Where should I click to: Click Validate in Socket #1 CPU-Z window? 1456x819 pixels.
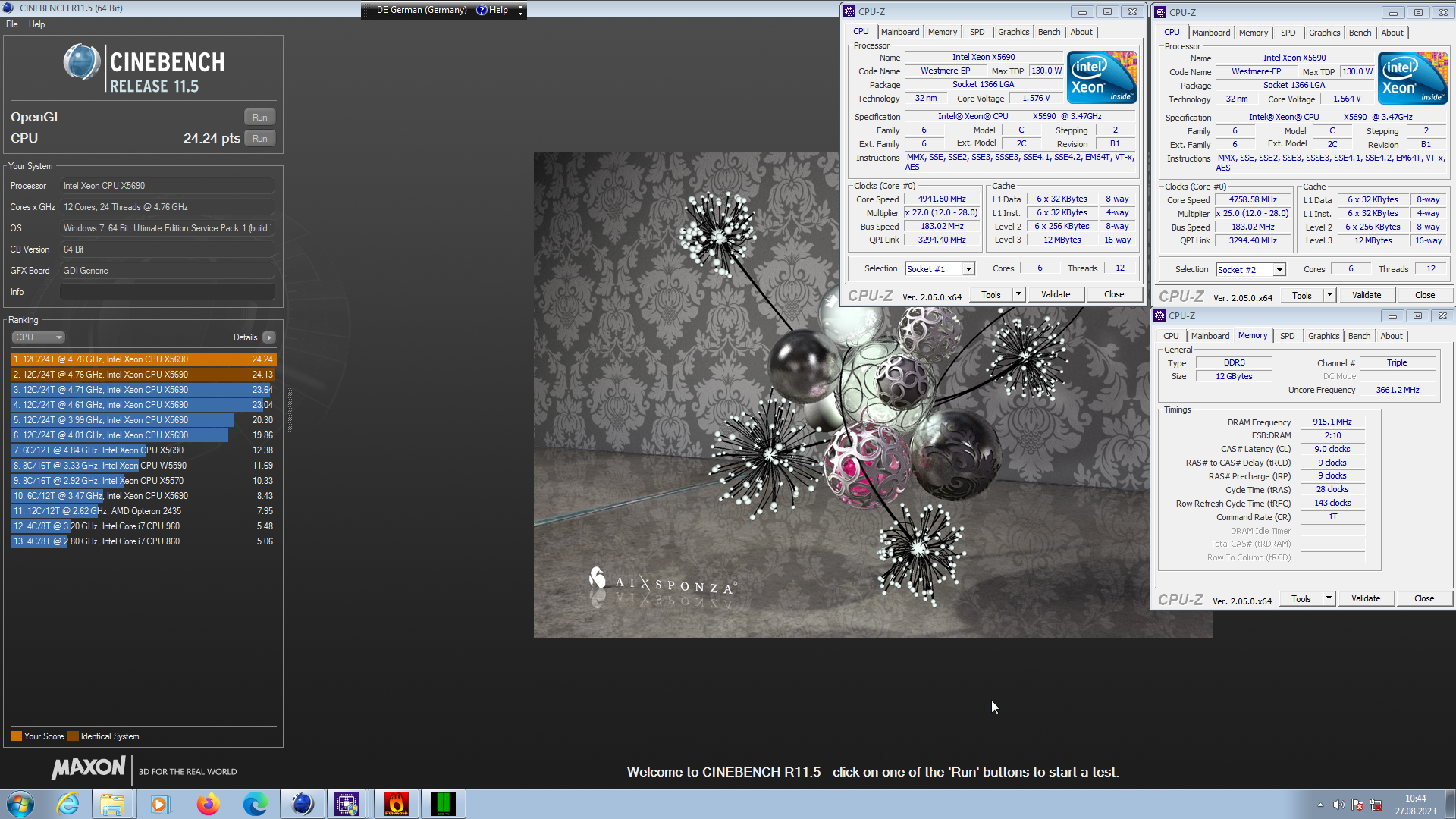1056,294
